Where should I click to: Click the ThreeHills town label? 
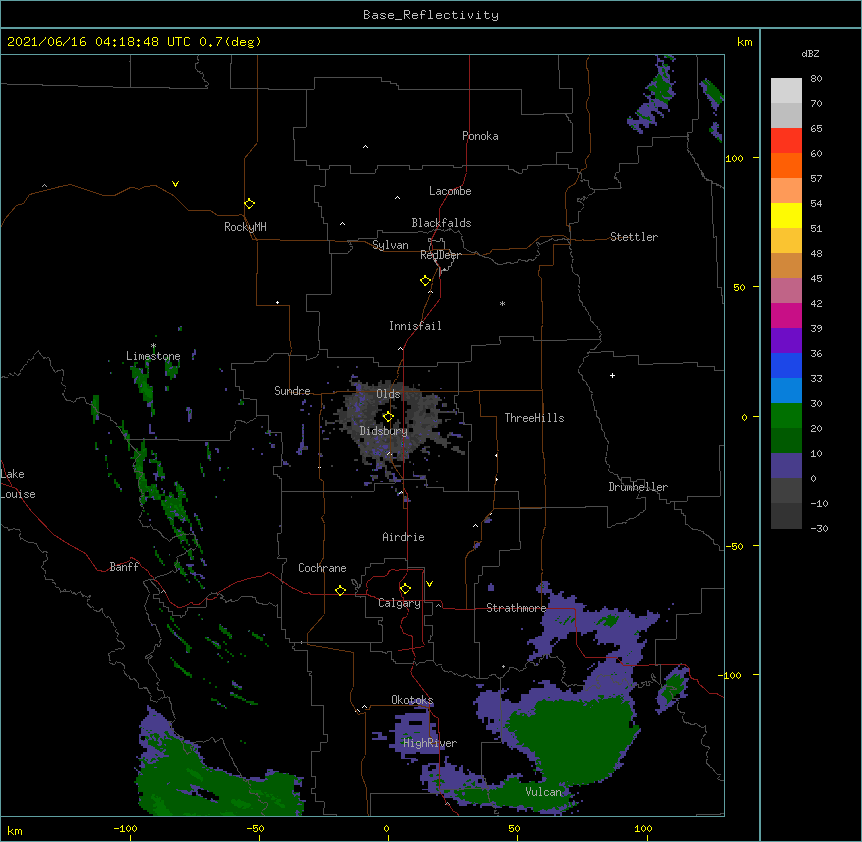[x=534, y=418]
